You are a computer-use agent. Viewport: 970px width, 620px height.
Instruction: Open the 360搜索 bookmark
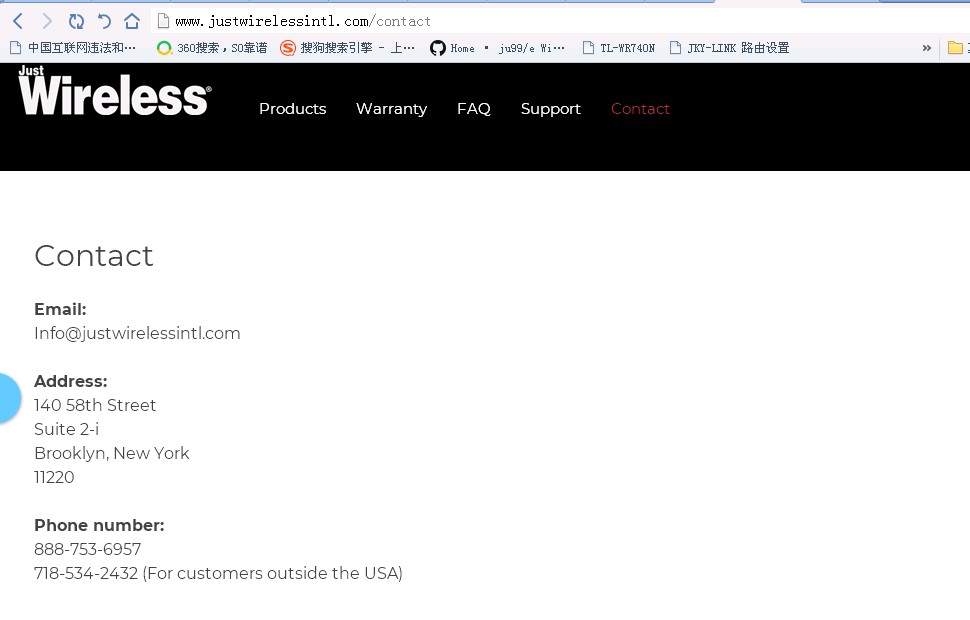click(212, 48)
